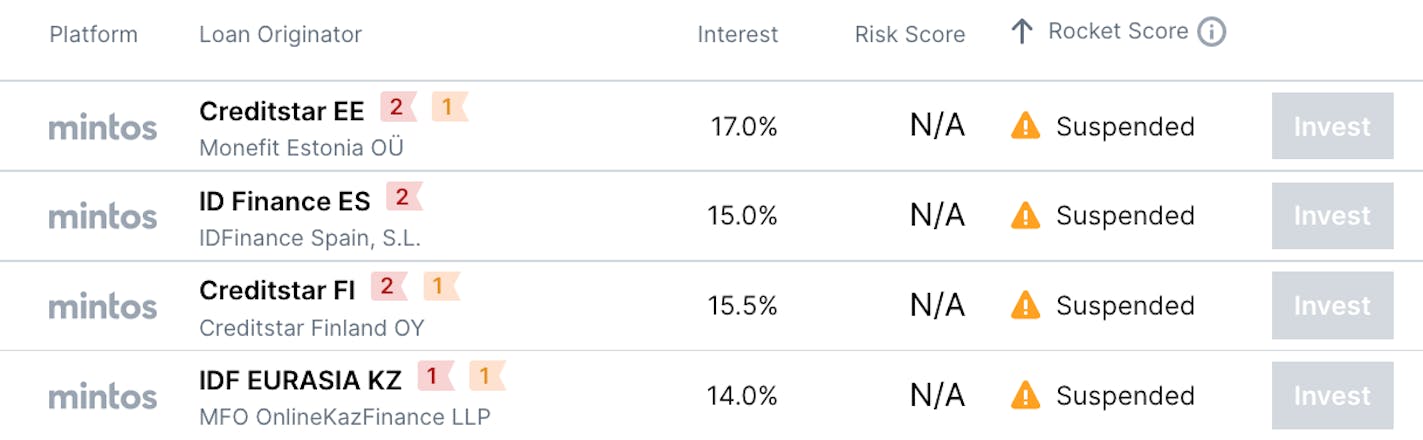Screen dimensions: 1423x440
Task: Click the warning icon in IDF EURASIA KZ row
Action: coord(1025,395)
